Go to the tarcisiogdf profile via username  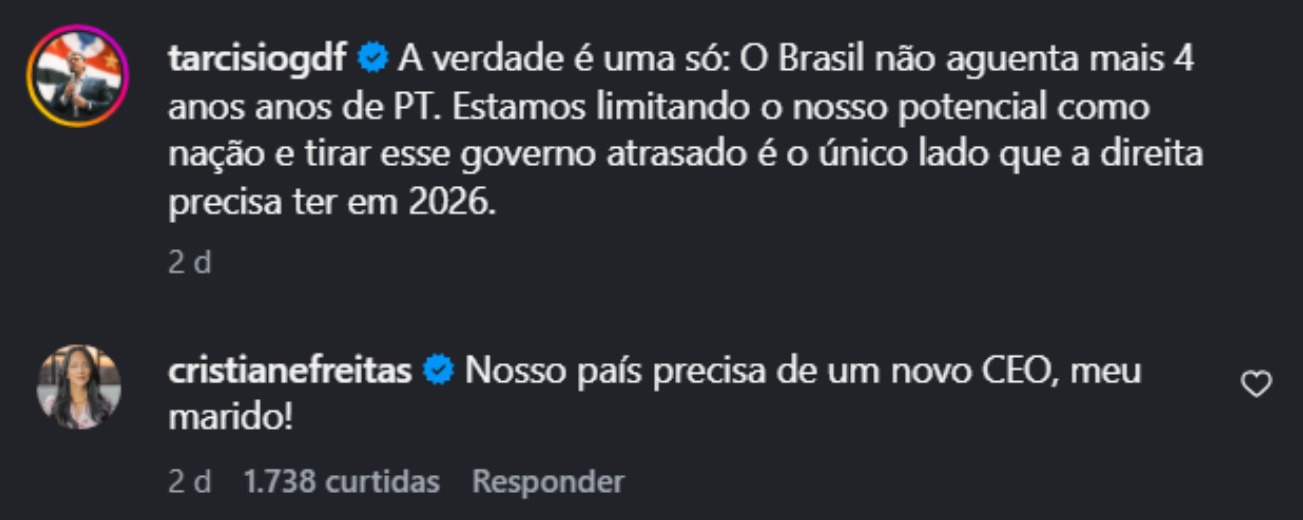258,60
